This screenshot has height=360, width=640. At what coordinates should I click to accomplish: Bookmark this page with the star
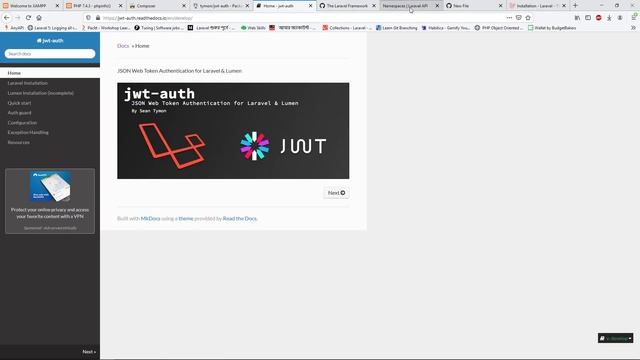coord(528,18)
